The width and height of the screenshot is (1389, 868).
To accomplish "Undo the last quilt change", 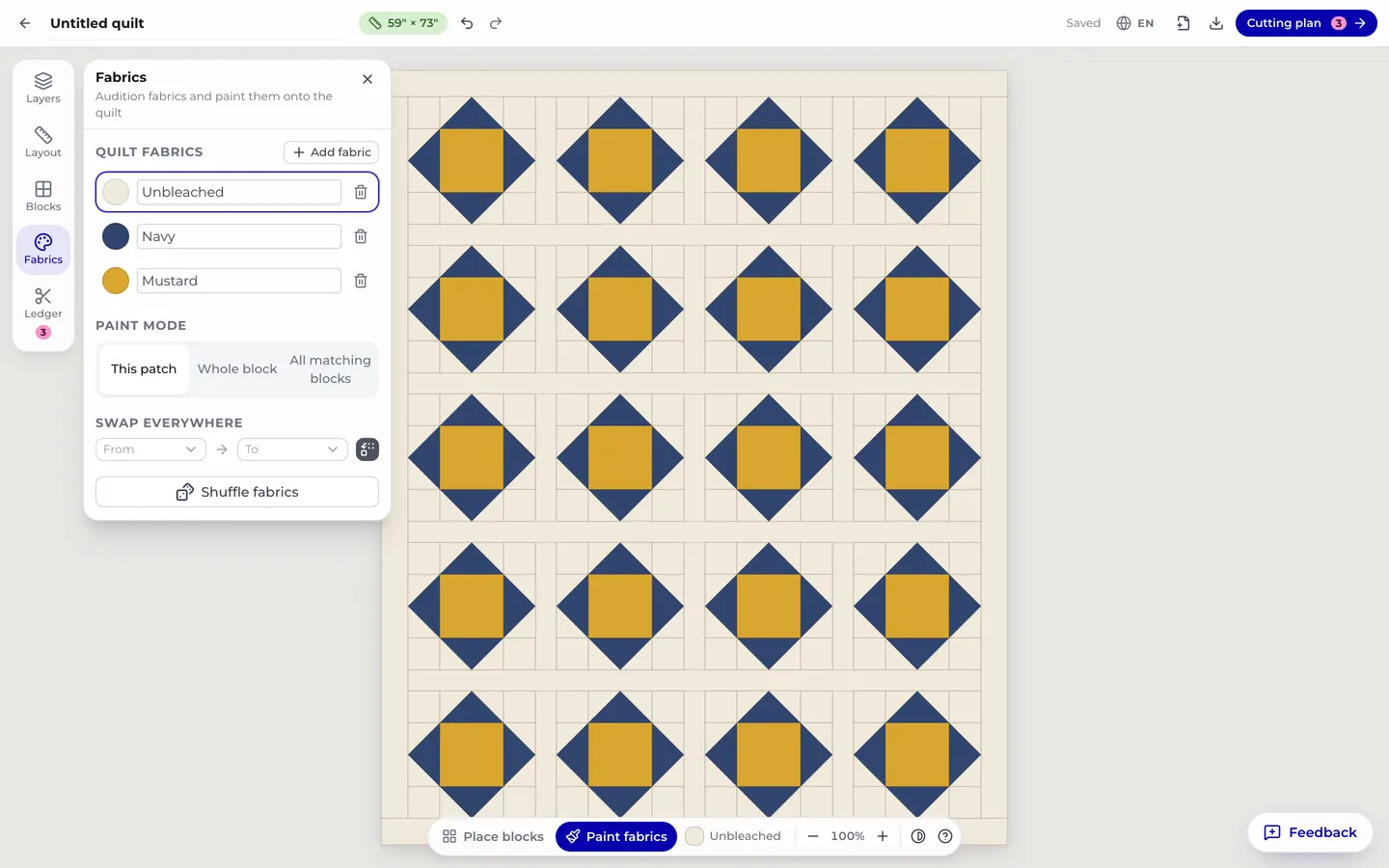I will coord(467,23).
